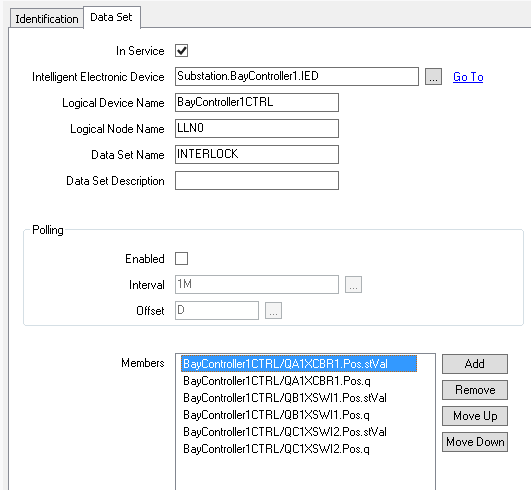Select the Data Set tab
This screenshot has height=490, width=531.
pos(111,17)
